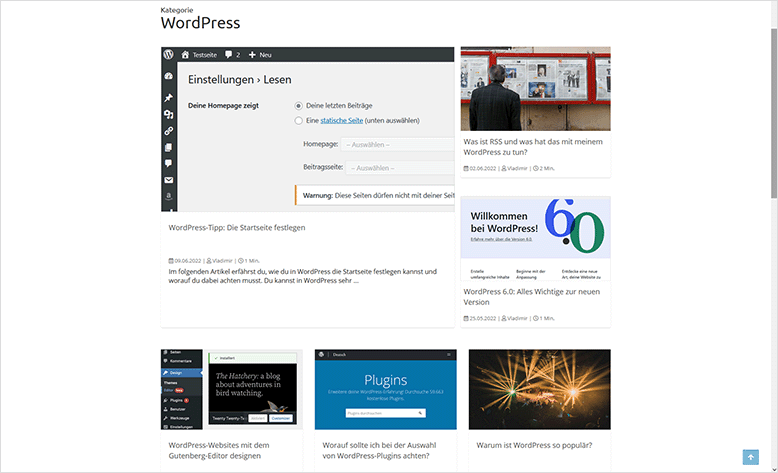Viewport: 778px width, 473px height.
Task: Click author icon in Startseite festlegen post meta
Action: [209, 261]
